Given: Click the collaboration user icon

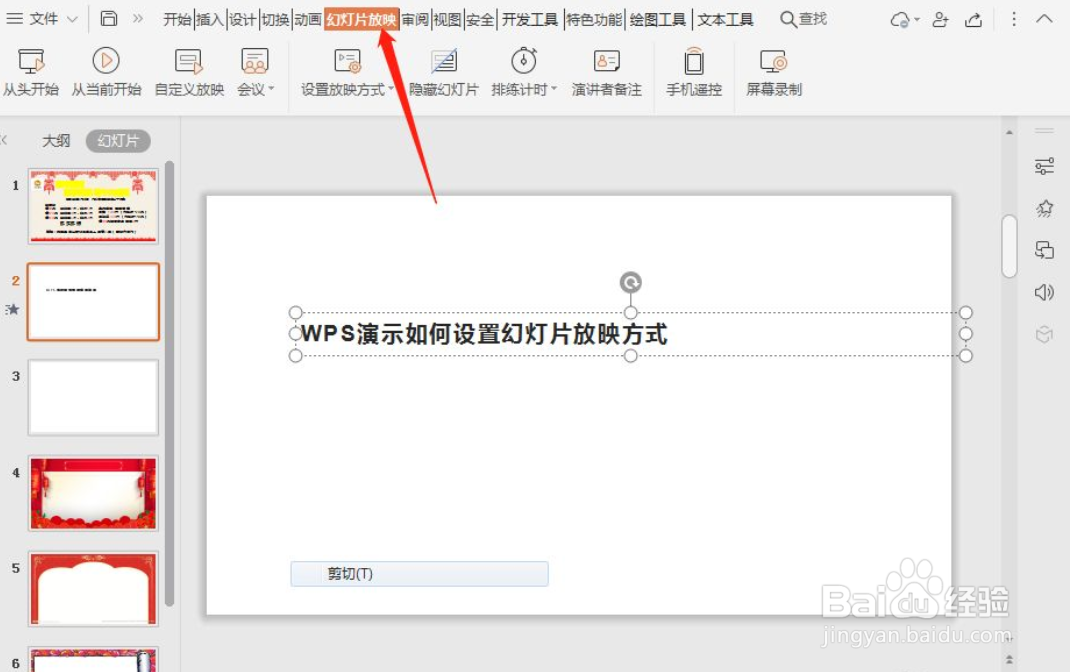Looking at the screenshot, I should pos(940,20).
